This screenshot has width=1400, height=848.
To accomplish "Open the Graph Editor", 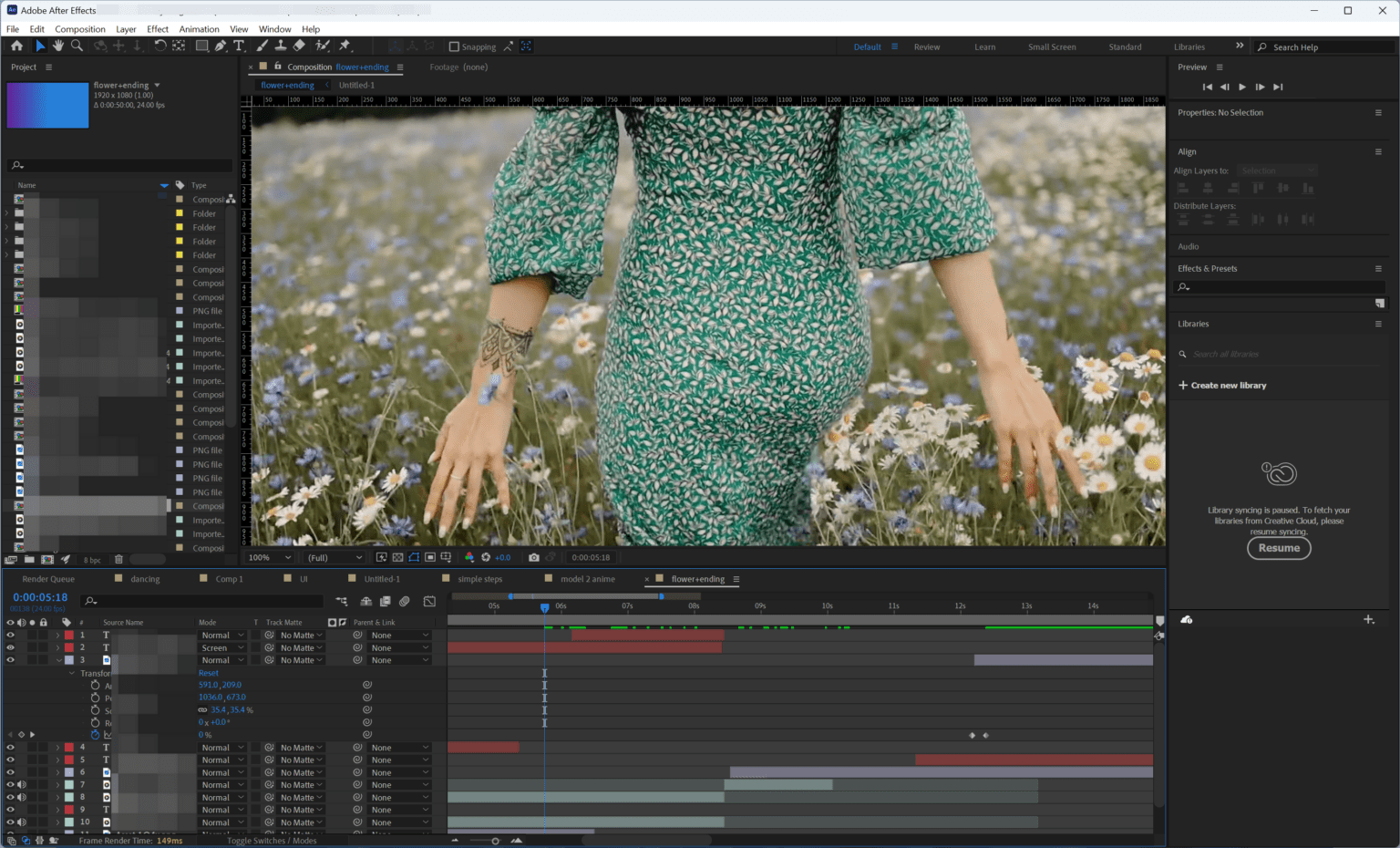I will coord(428,602).
